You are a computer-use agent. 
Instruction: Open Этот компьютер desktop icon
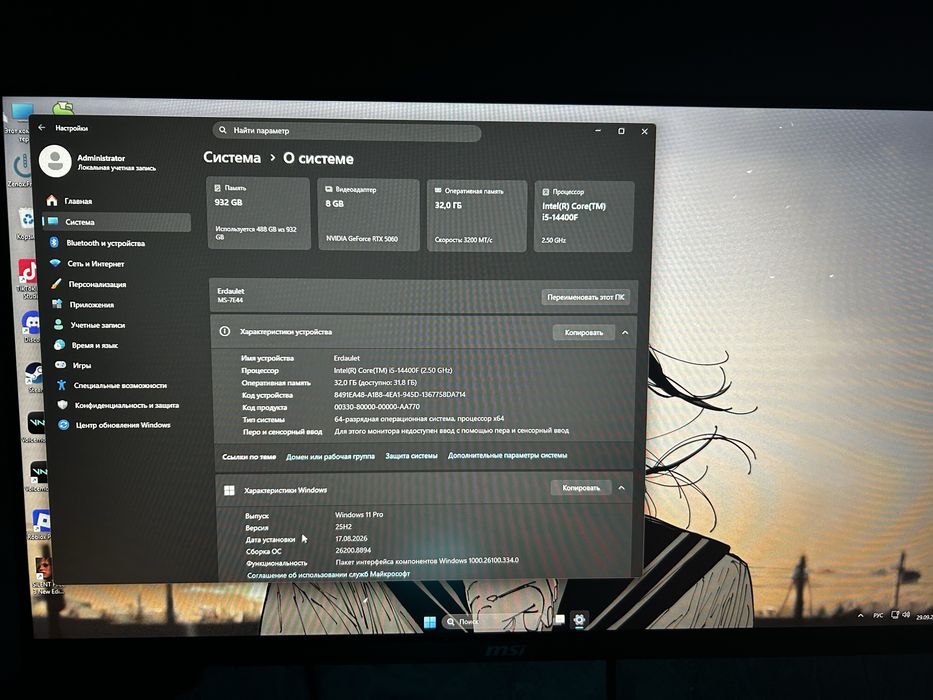click(x=20, y=122)
